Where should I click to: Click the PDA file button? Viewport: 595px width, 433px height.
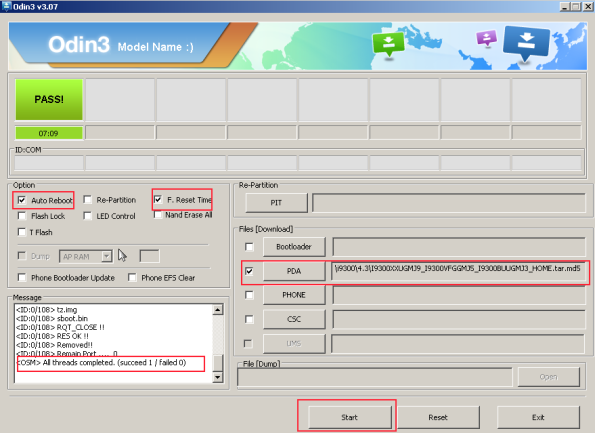tap(294, 271)
